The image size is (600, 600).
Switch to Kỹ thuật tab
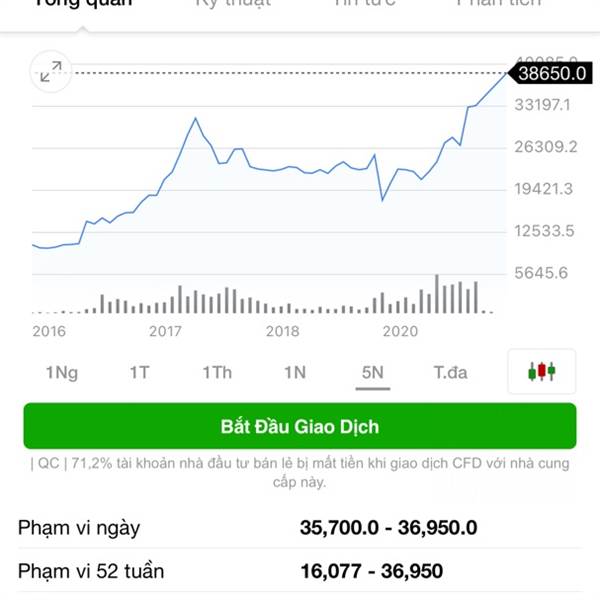[x=233, y=3]
